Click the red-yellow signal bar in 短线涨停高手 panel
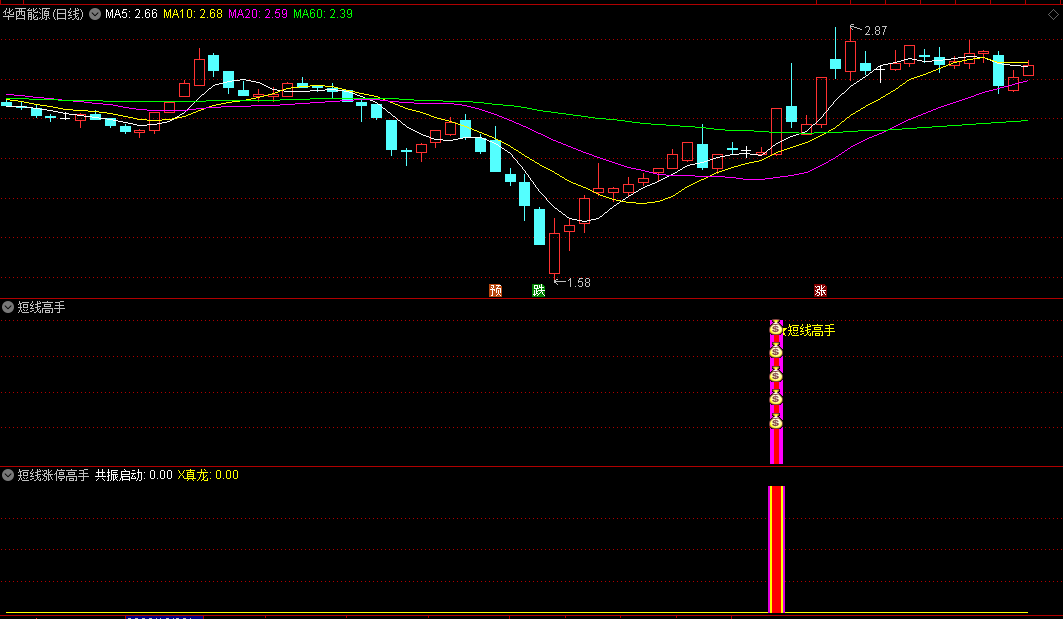This screenshot has width=1063, height=619. (x=776, y=549)
